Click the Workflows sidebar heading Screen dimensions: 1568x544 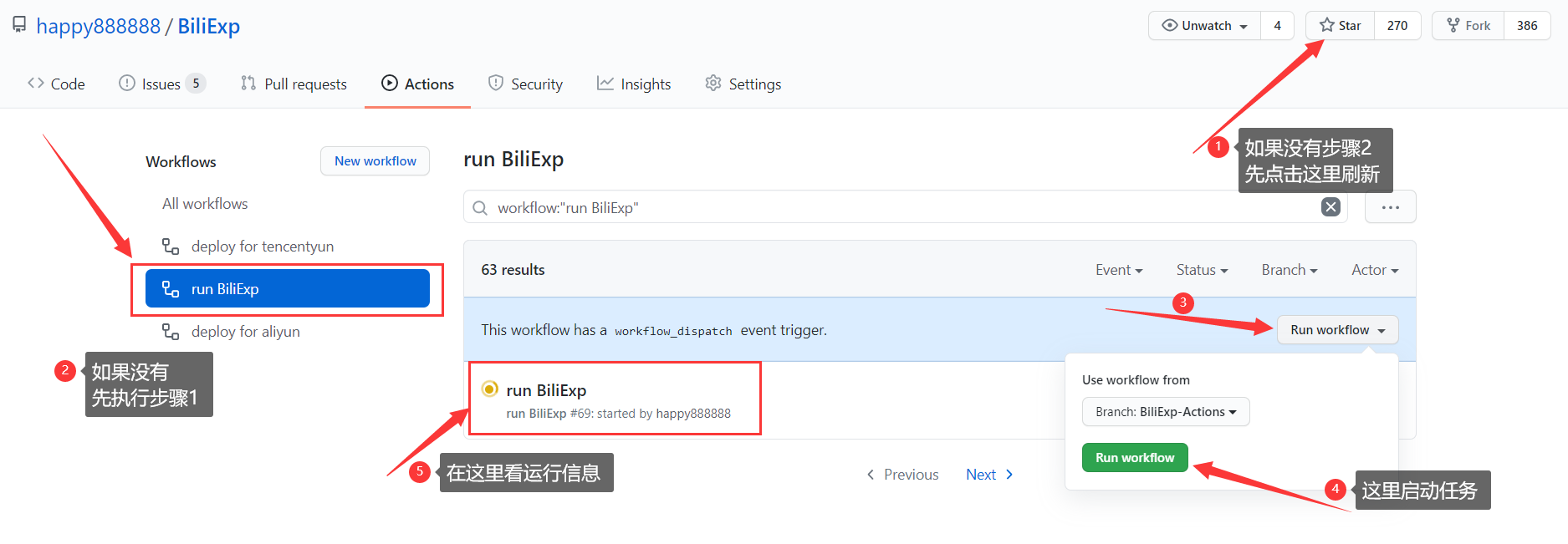pos(181,162)
